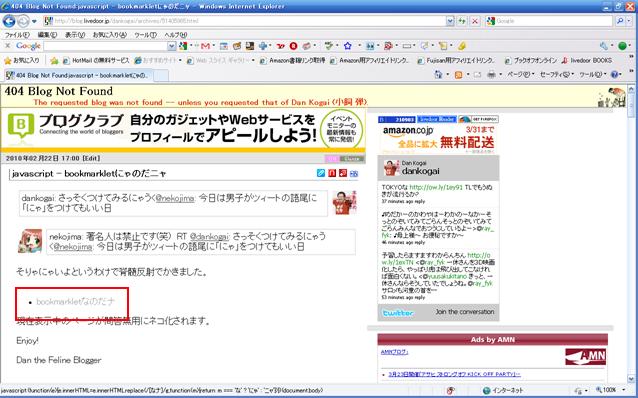The height and width of the screenshot is (398, 638).
Task: Open a new blank tab
Action: [161, 75]
